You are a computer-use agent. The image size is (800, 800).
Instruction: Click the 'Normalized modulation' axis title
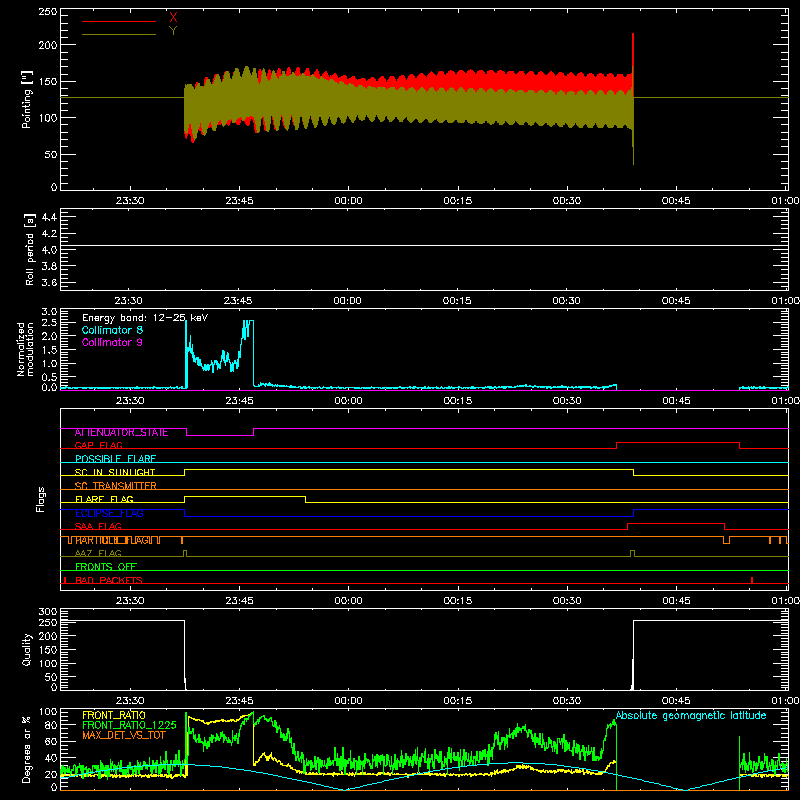(25, 349)
